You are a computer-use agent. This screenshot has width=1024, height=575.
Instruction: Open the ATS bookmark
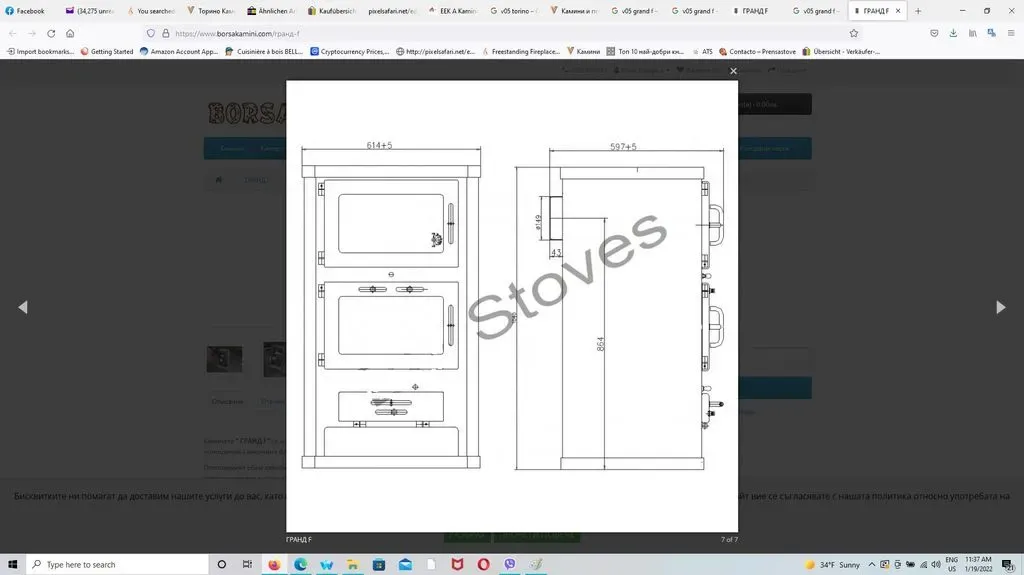click(x=703, y=52)
